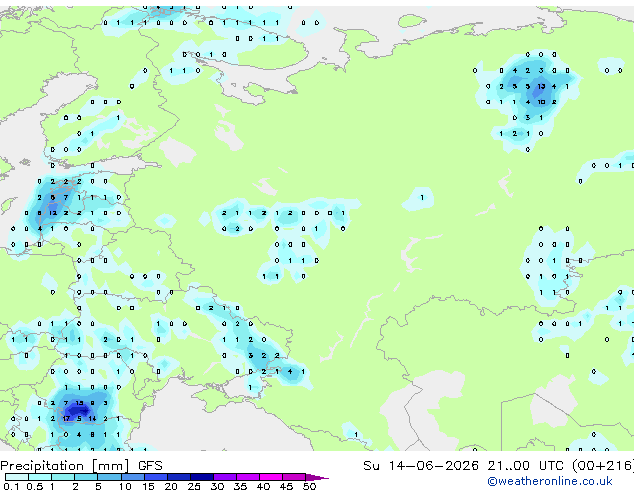Select the 5–10 mm legend color swatch

[x=110, y=477]
